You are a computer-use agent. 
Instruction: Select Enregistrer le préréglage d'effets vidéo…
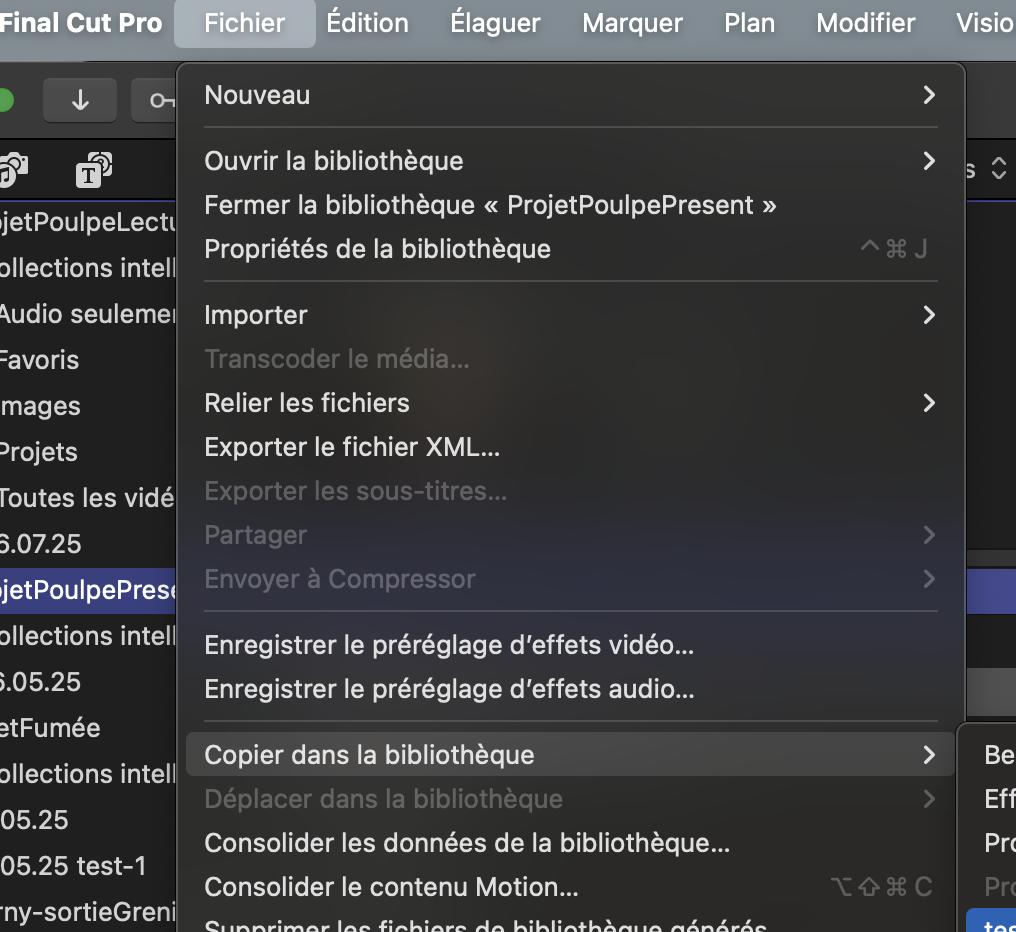point(449,645)
